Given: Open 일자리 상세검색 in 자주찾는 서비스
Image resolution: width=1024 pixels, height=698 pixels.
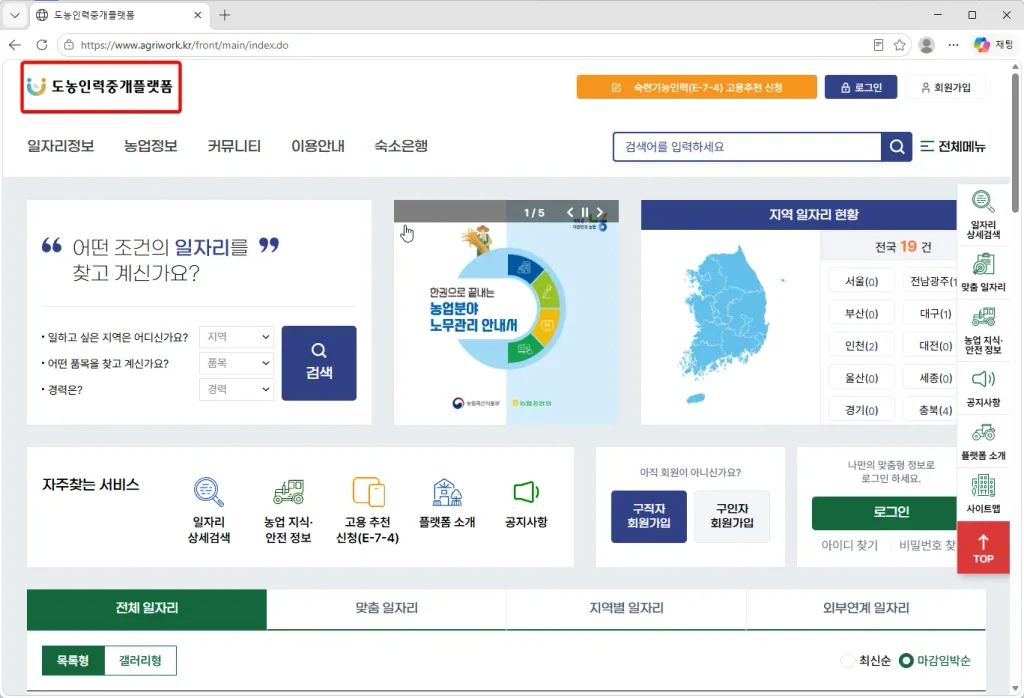Looking at the screenshot, I should [208, 510].
